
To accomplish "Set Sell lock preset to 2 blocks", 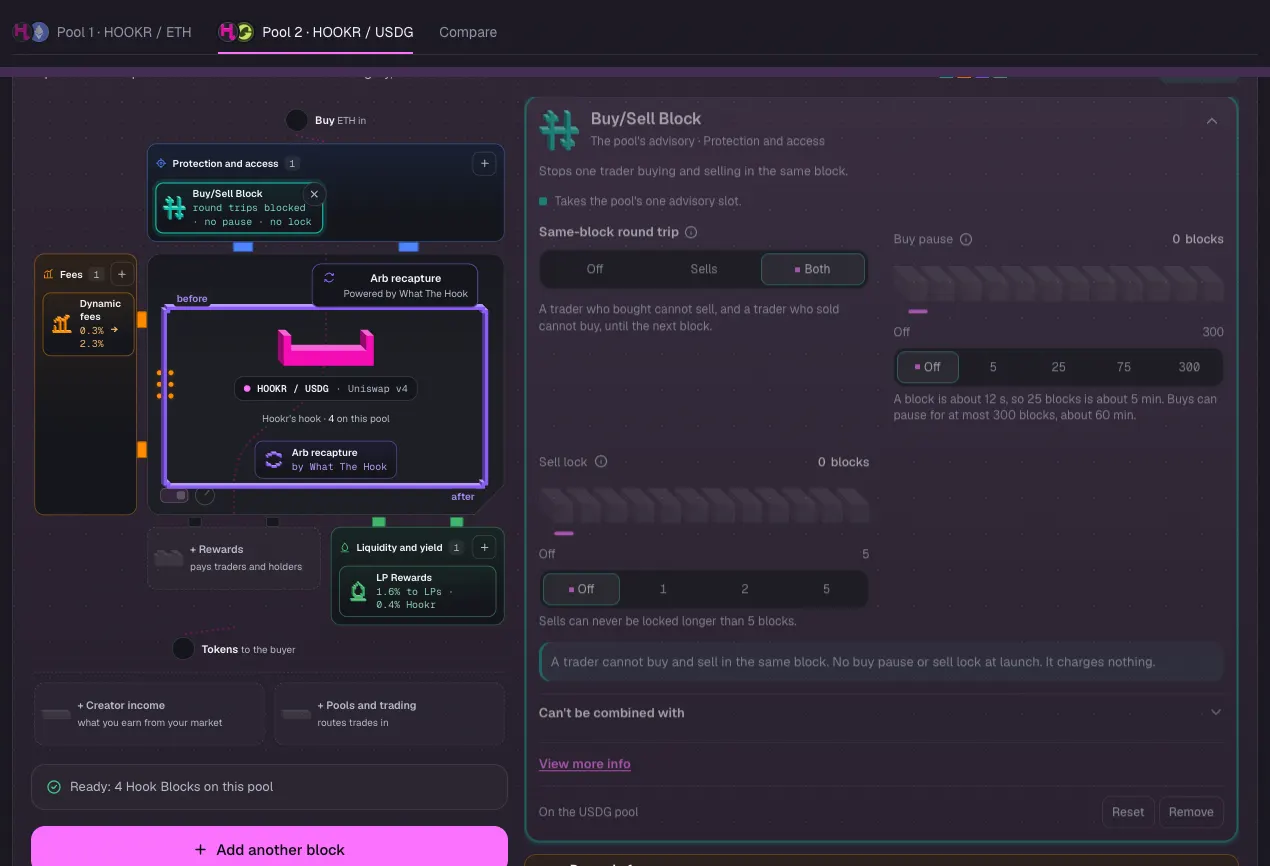I will point(745,589).
